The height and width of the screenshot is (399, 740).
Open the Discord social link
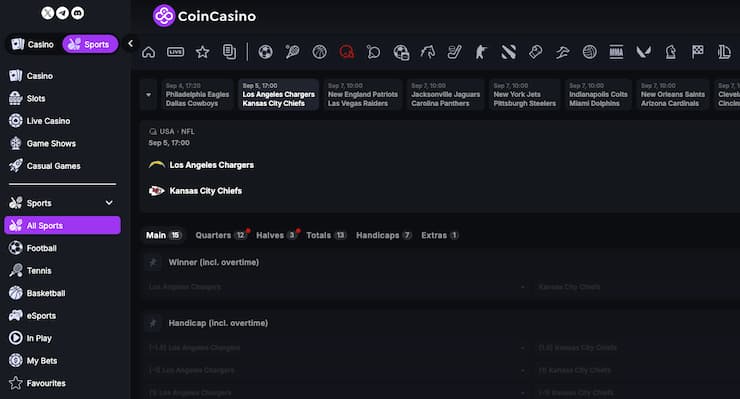click(77, 13)
